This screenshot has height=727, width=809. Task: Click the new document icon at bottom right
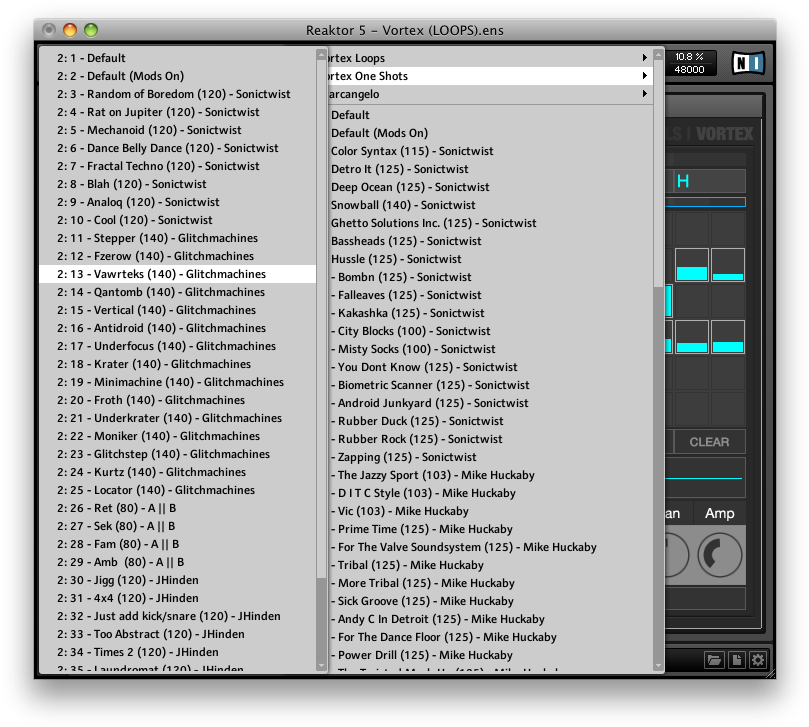pyautogui.click(x=736, y=660)
